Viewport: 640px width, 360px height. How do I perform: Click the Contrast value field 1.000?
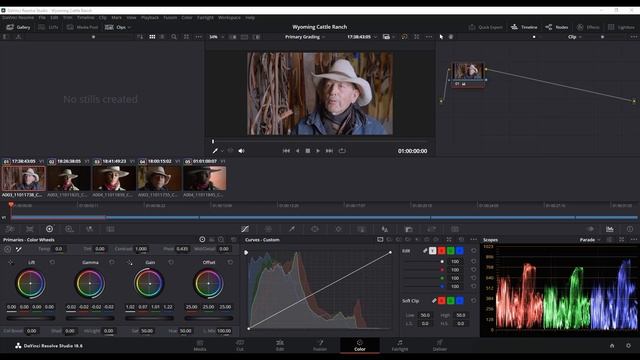[x=141, y=249]
